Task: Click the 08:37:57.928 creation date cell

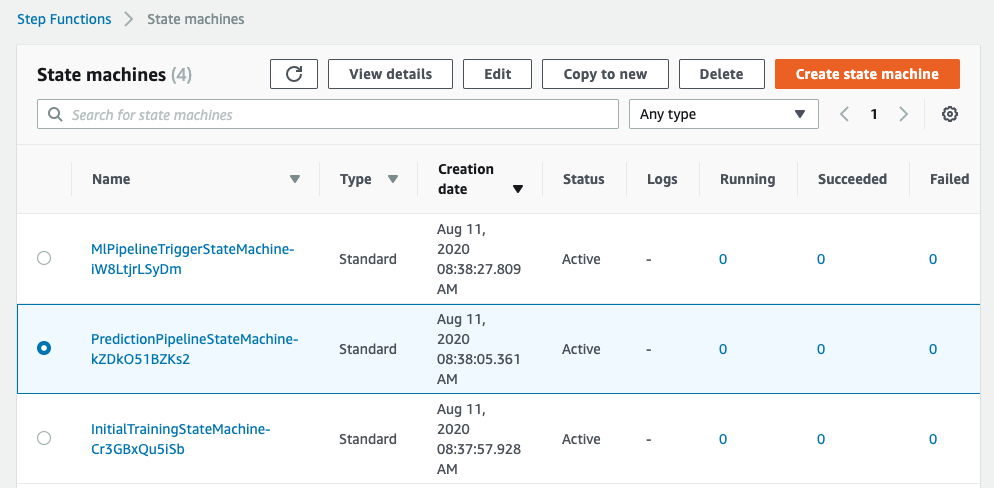Action: 479,439
